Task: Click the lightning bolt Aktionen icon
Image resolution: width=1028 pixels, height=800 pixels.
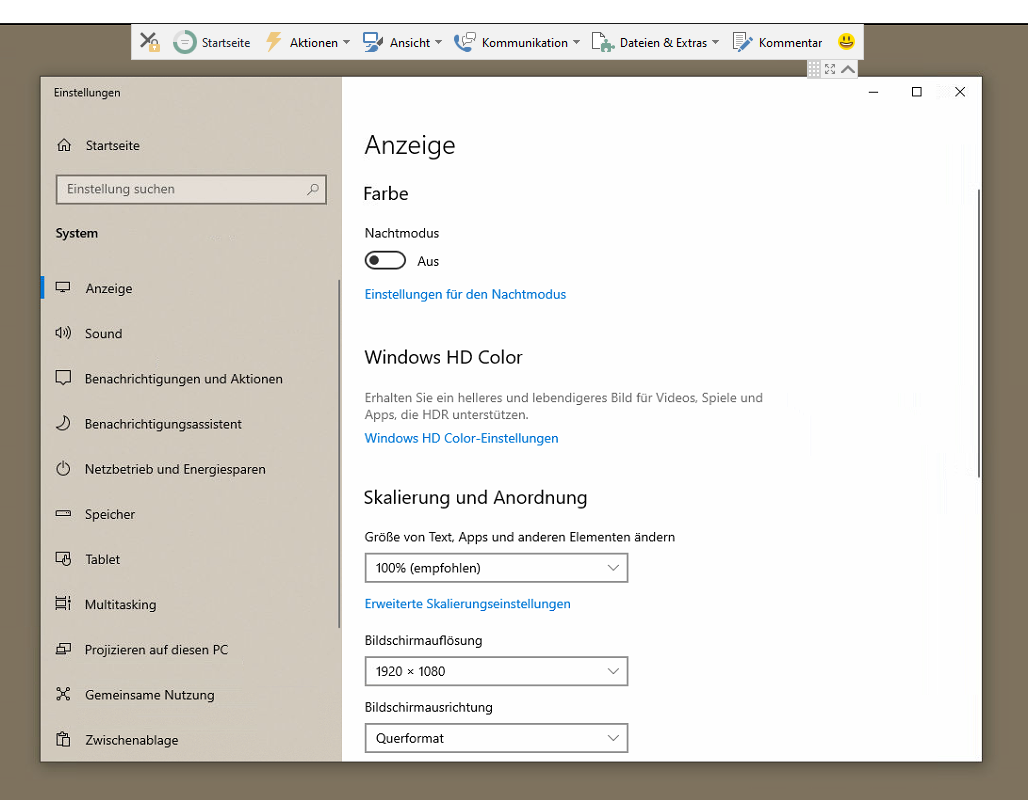Action: 273,41
